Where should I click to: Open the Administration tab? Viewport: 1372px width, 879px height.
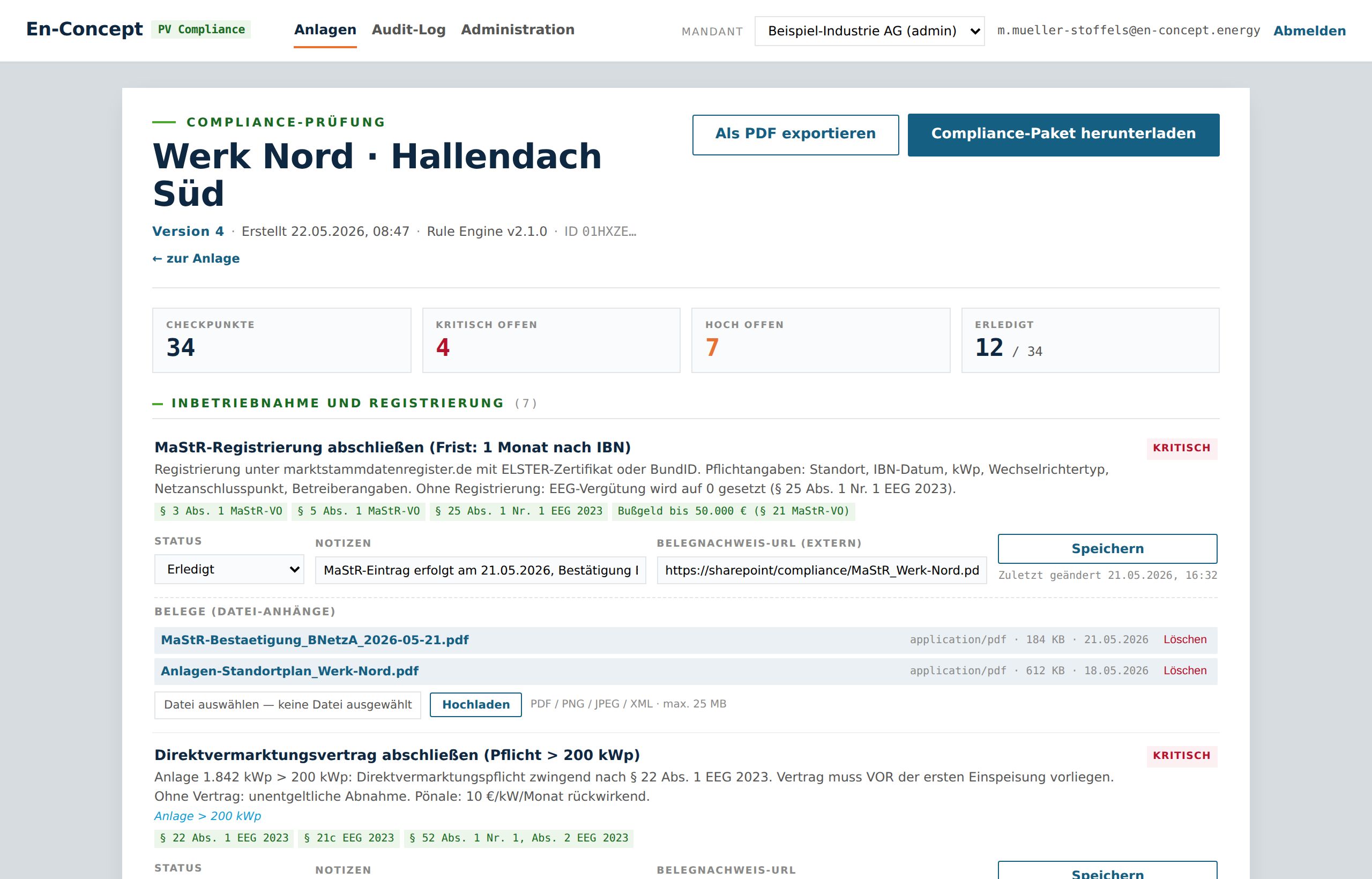click(517, 29)
